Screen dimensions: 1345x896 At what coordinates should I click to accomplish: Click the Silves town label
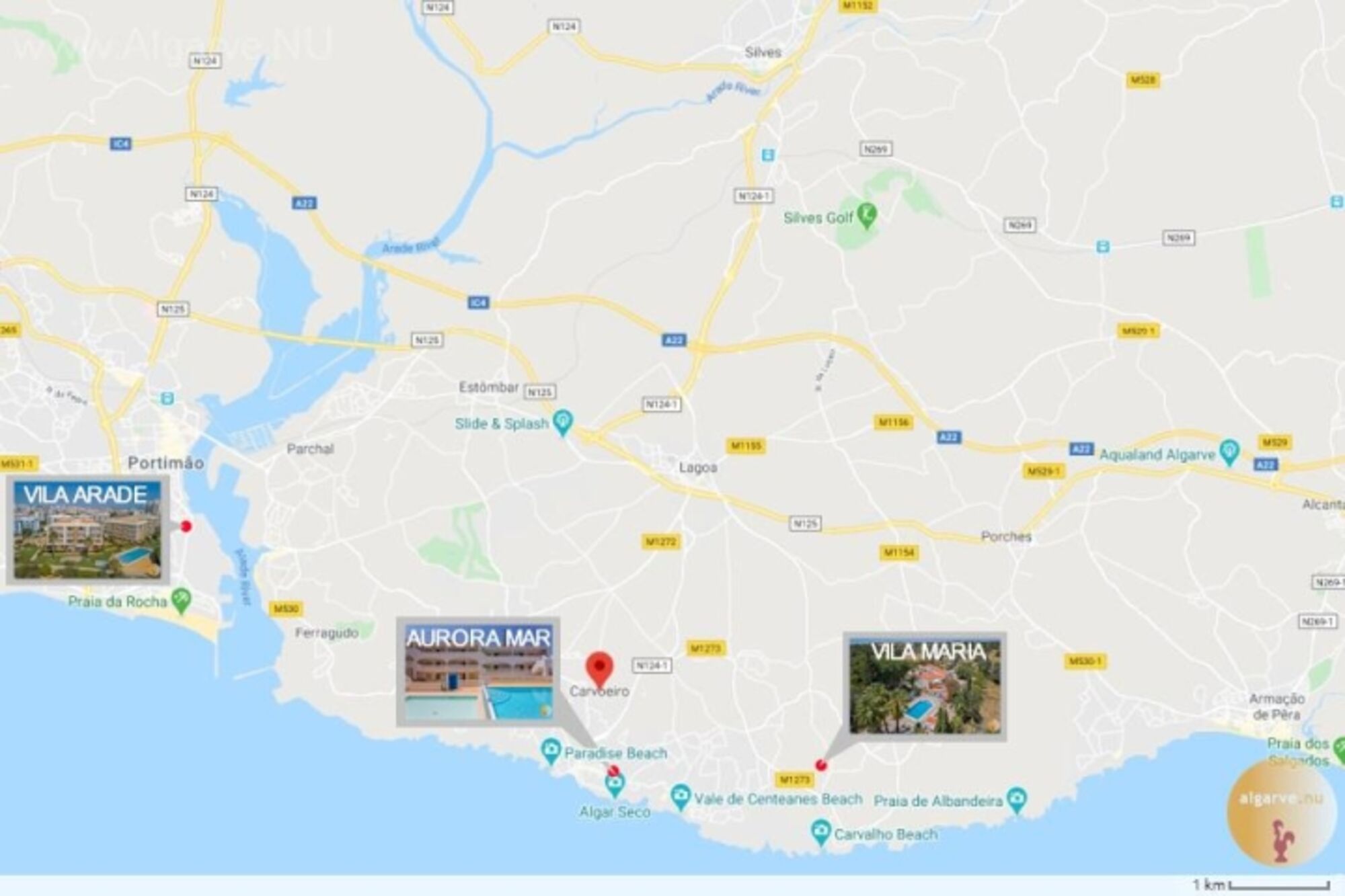point(763,52)
